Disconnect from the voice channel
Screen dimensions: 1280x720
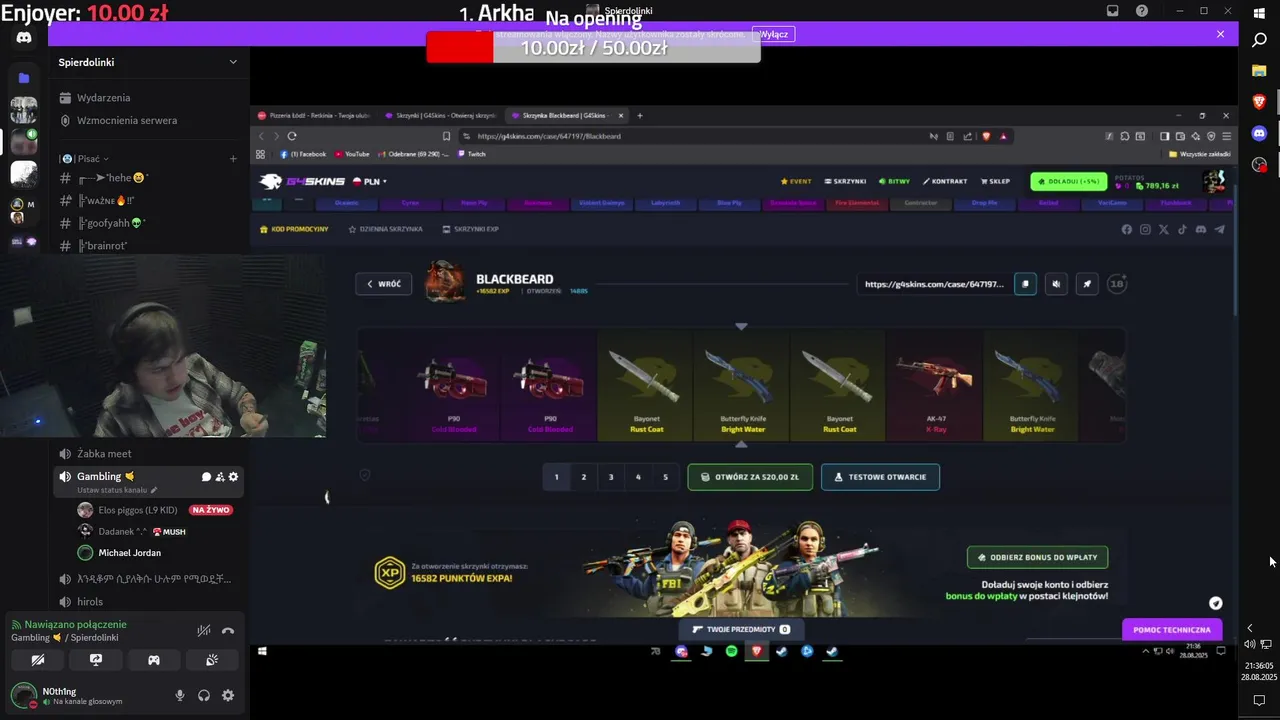[x=228, y=631]
